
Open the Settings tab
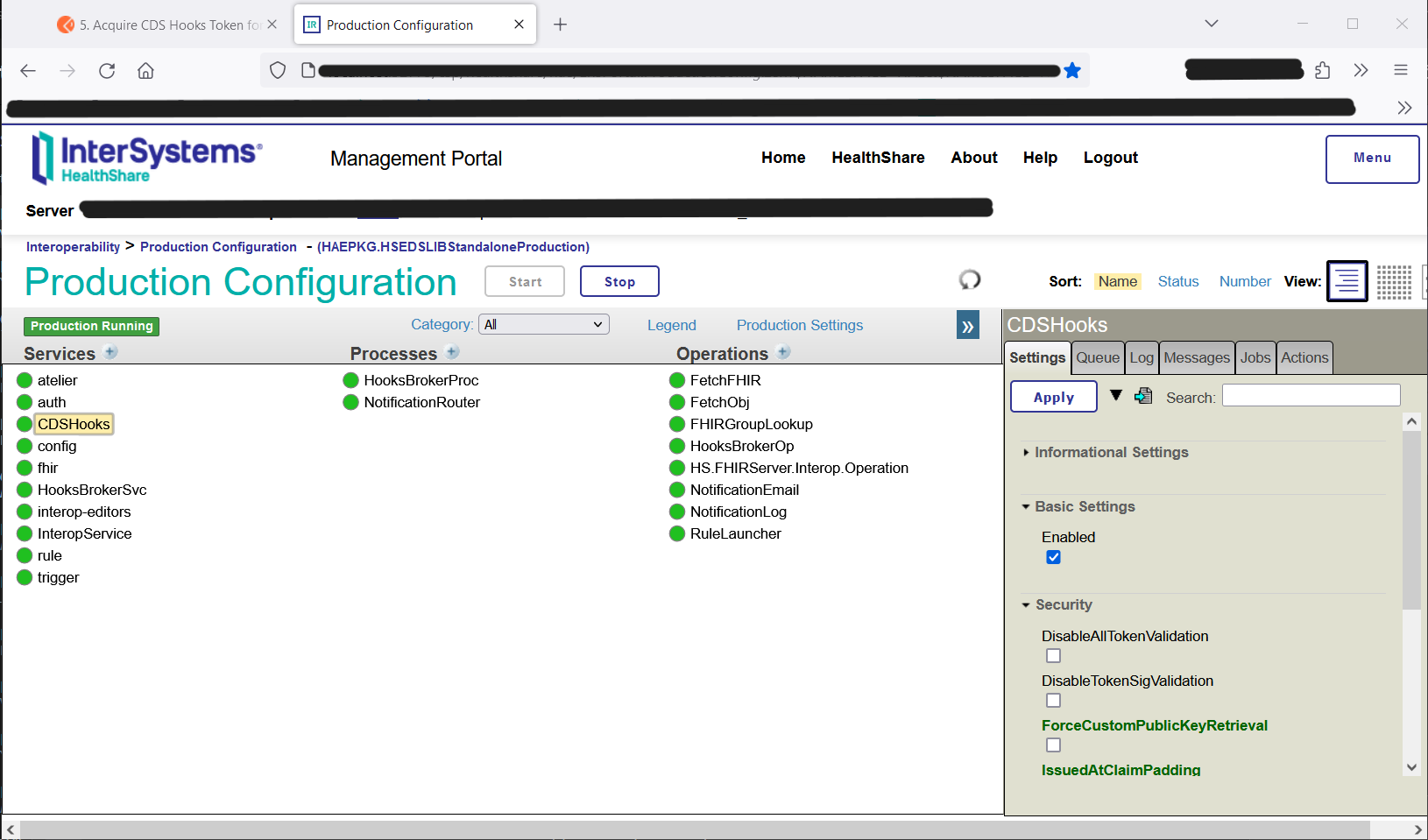click(x=1037, y=357)
